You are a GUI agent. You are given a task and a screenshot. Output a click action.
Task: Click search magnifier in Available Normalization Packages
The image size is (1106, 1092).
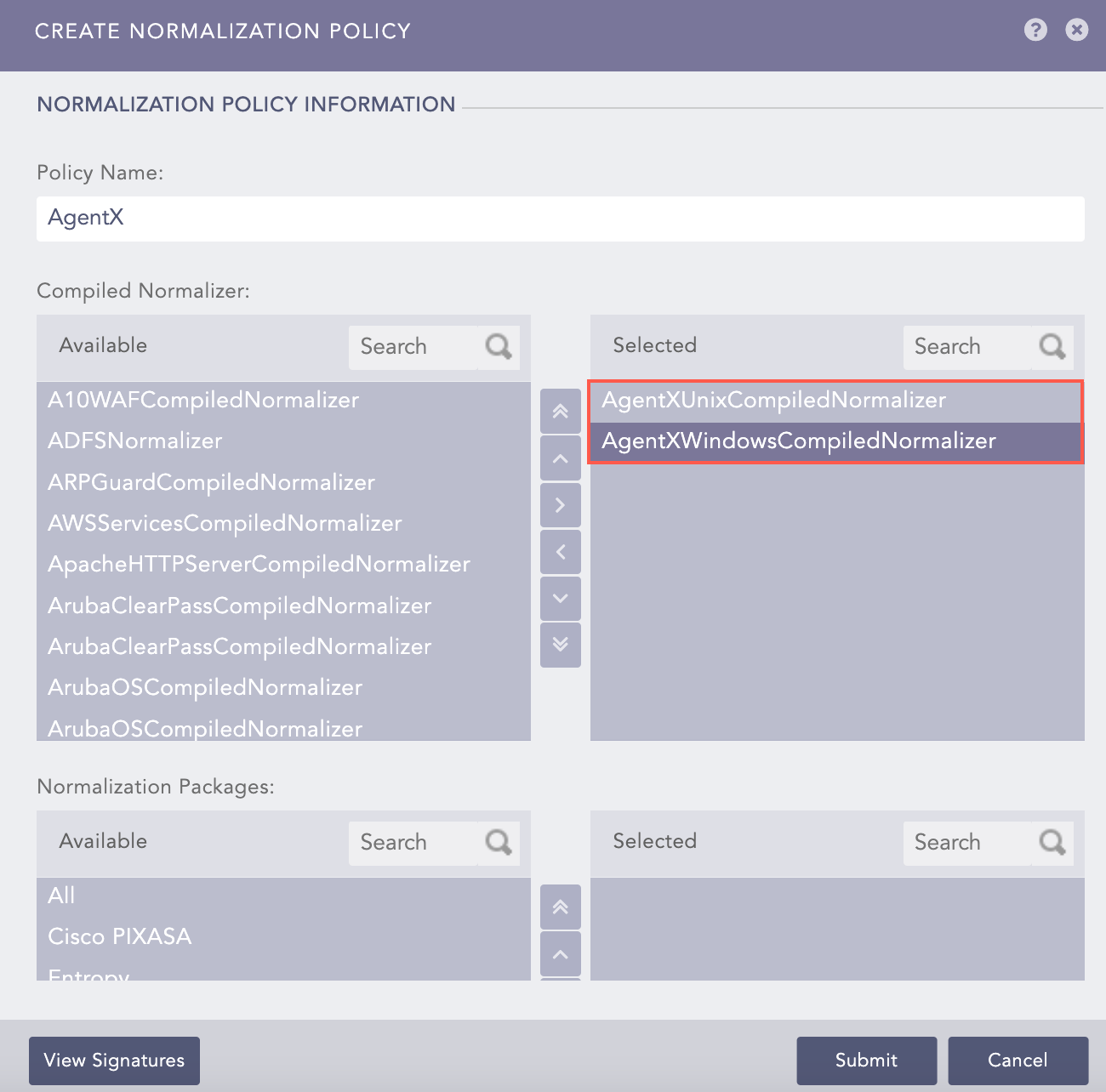tap(499, 843)
